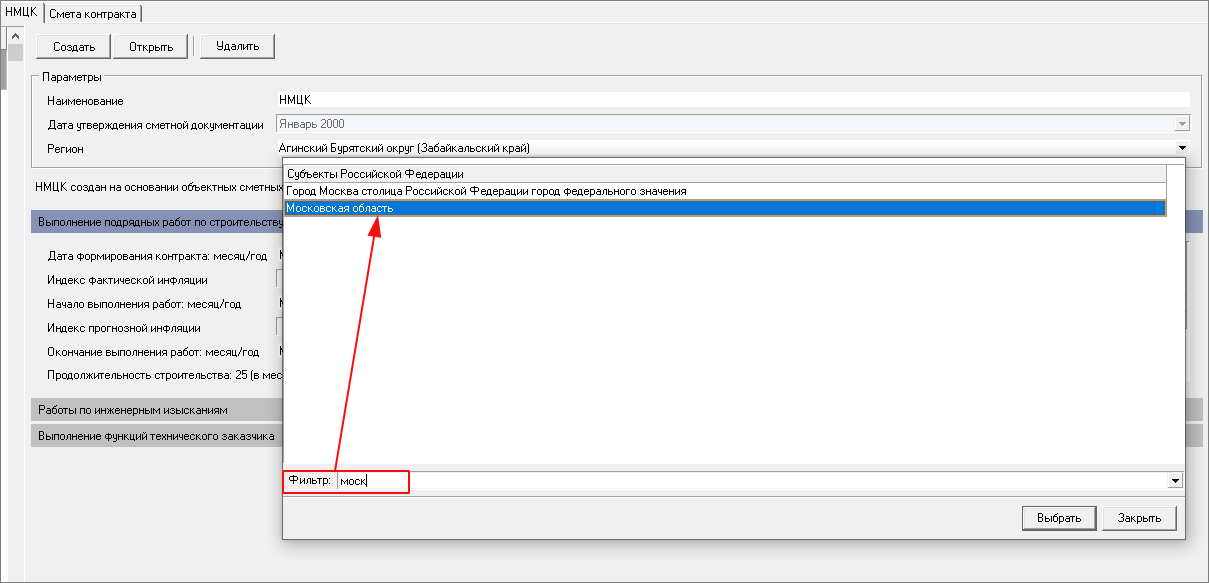Expand the Фильтр history dropdown arrow
The image size is (1209, 583).
point(1174,481)
